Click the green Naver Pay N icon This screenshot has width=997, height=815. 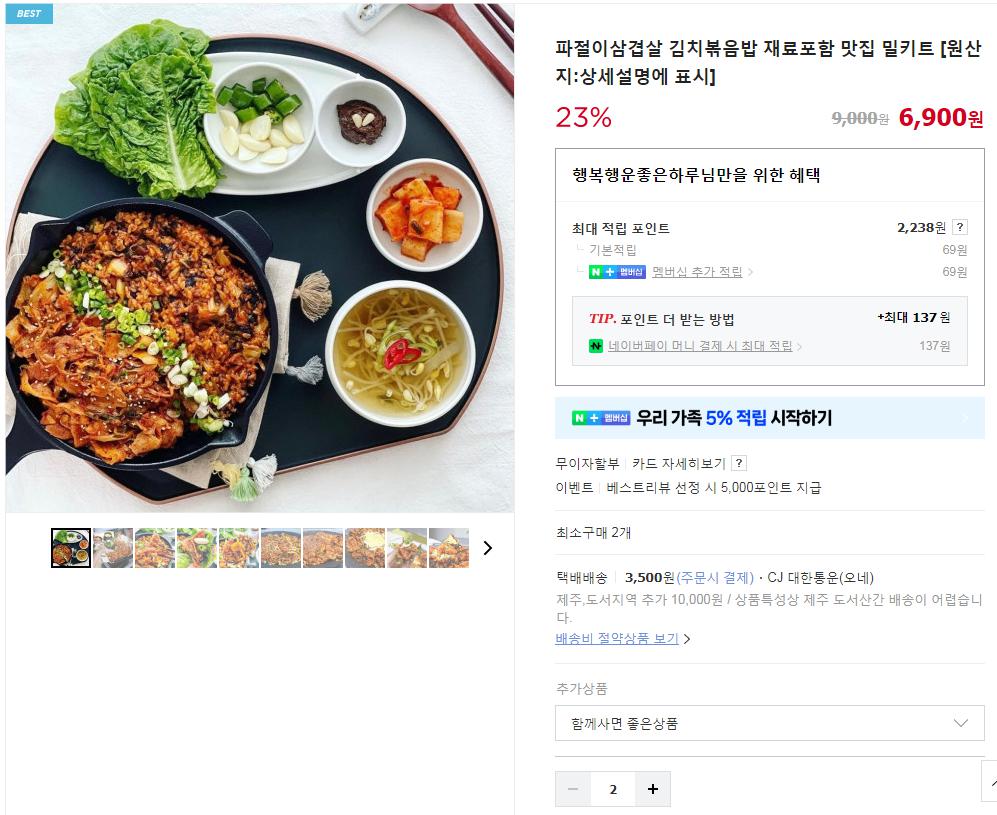596,346
